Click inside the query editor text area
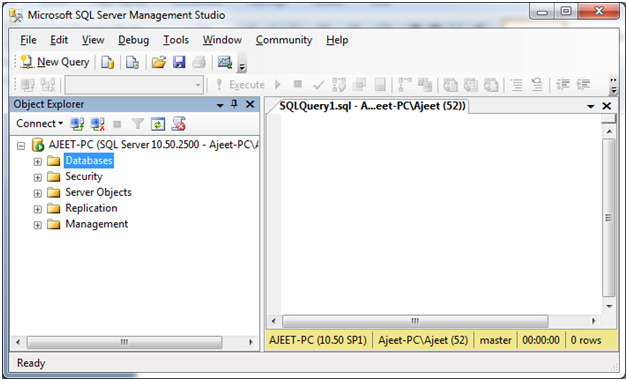Screen dimensions: 628x381 [441, 214]
